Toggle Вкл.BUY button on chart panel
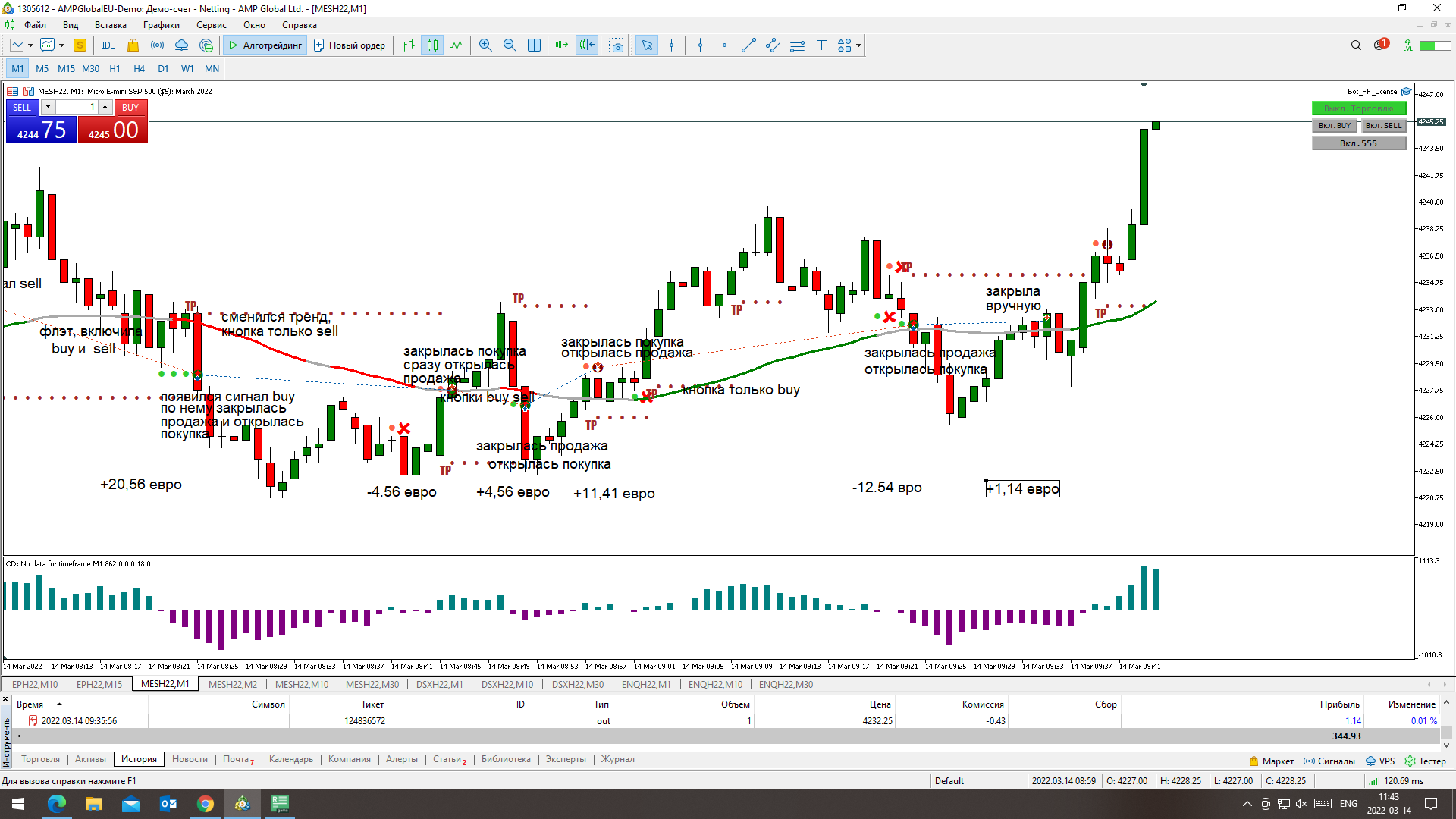The height and width of the screenshot is (819, 1456). (x=1335, y=126)
